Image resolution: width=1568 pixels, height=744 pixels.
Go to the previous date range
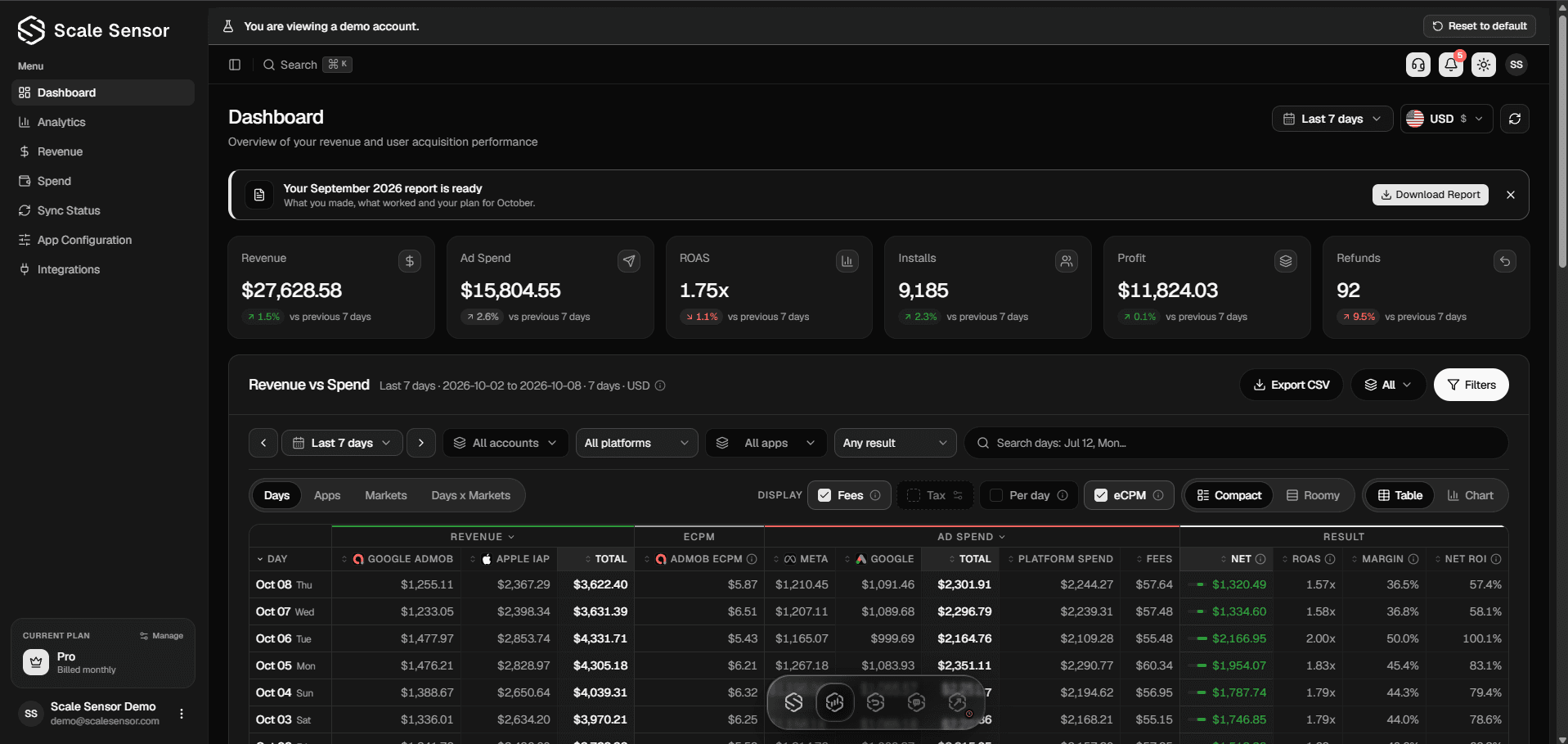pyautogui.click(x=263, y=443)
